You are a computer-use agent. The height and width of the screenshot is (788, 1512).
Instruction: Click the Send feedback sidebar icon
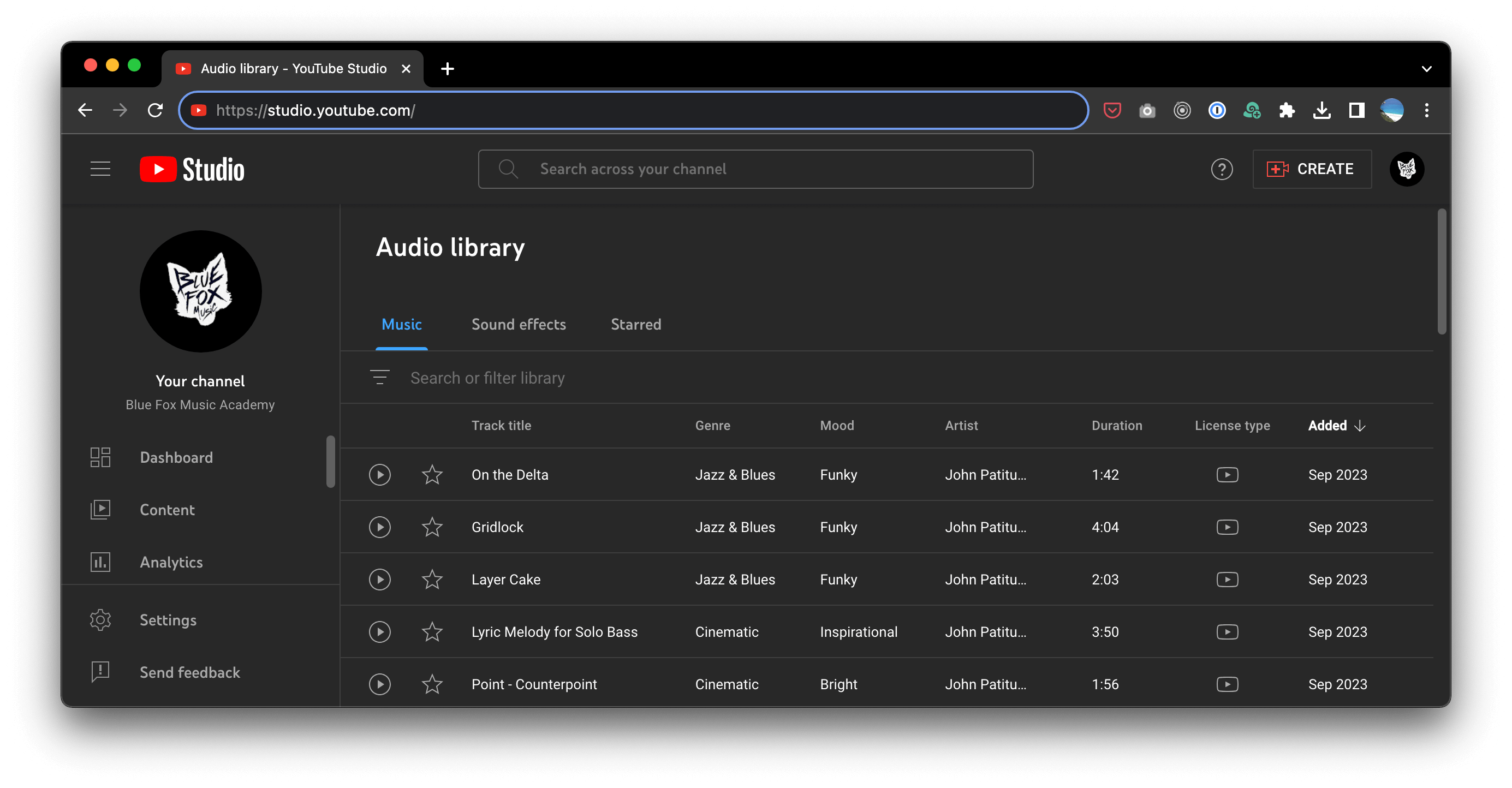[x=100, y=672]
